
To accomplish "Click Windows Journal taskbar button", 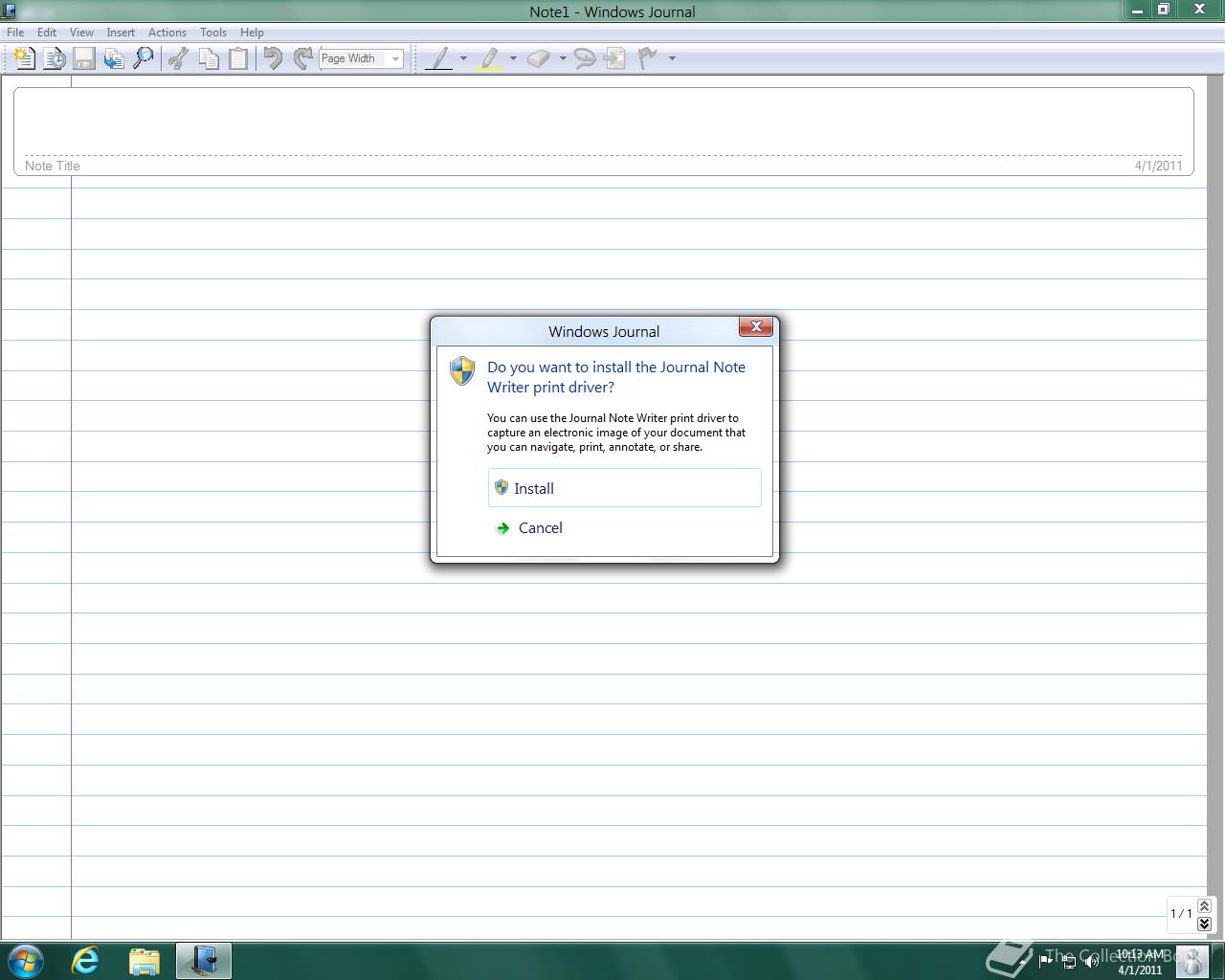I will [x=204, y=961].
